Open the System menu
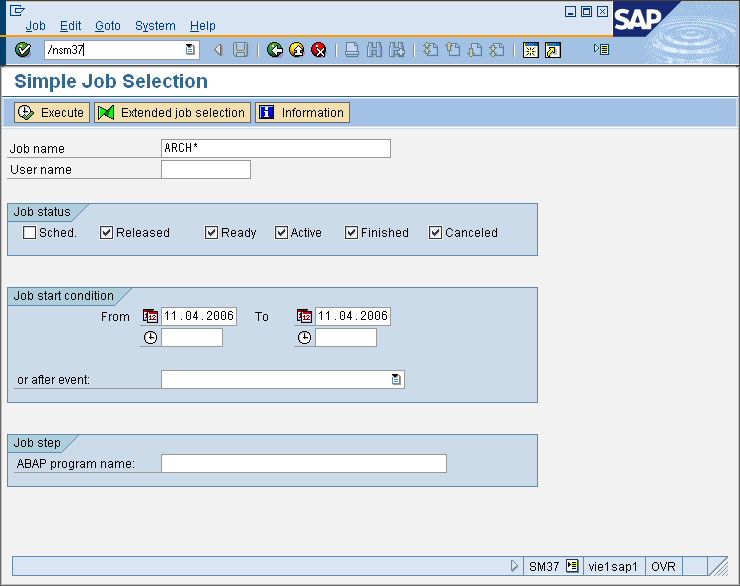Image resolution: width=740 pixels, height=586 pixels. tap(155, 26)
